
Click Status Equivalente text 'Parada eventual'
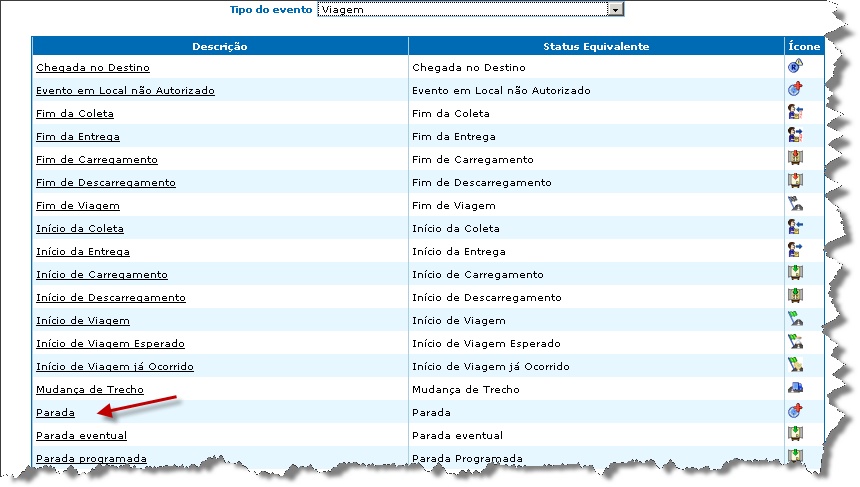[457, 436]
